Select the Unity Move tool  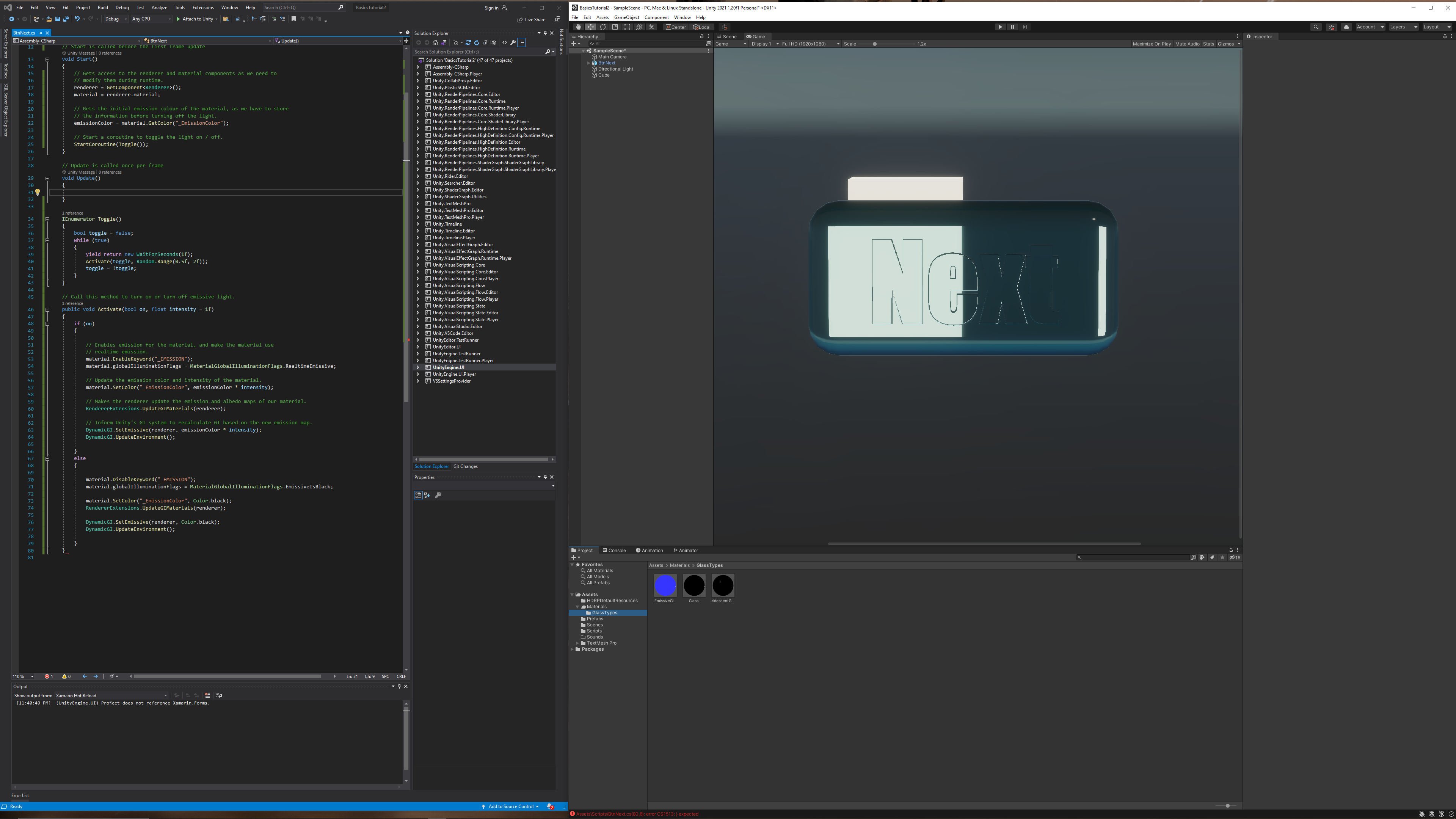point(591,27)
